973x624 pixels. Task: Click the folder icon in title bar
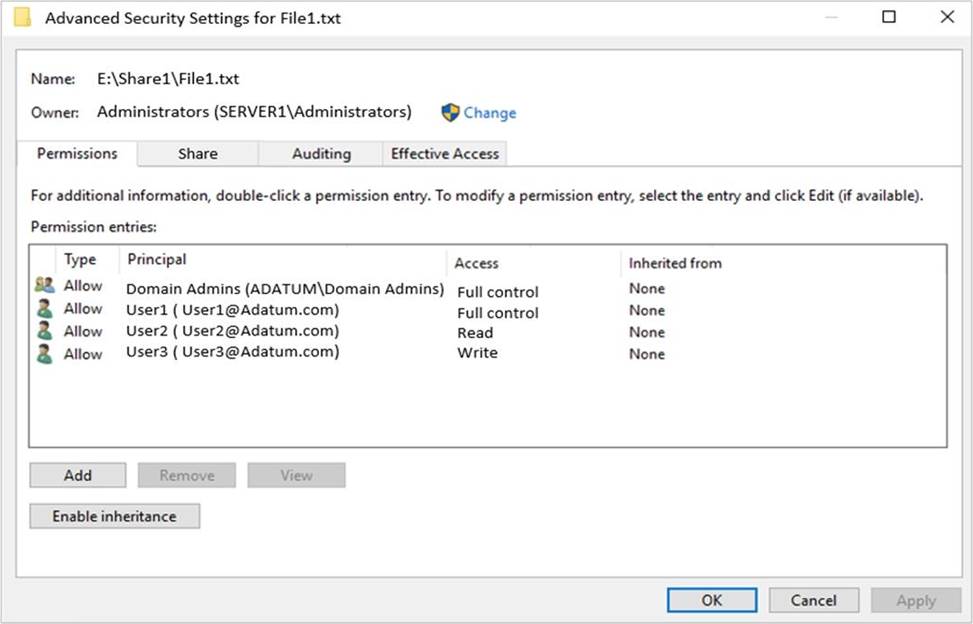pyautogui.click(x=22, y=17)
